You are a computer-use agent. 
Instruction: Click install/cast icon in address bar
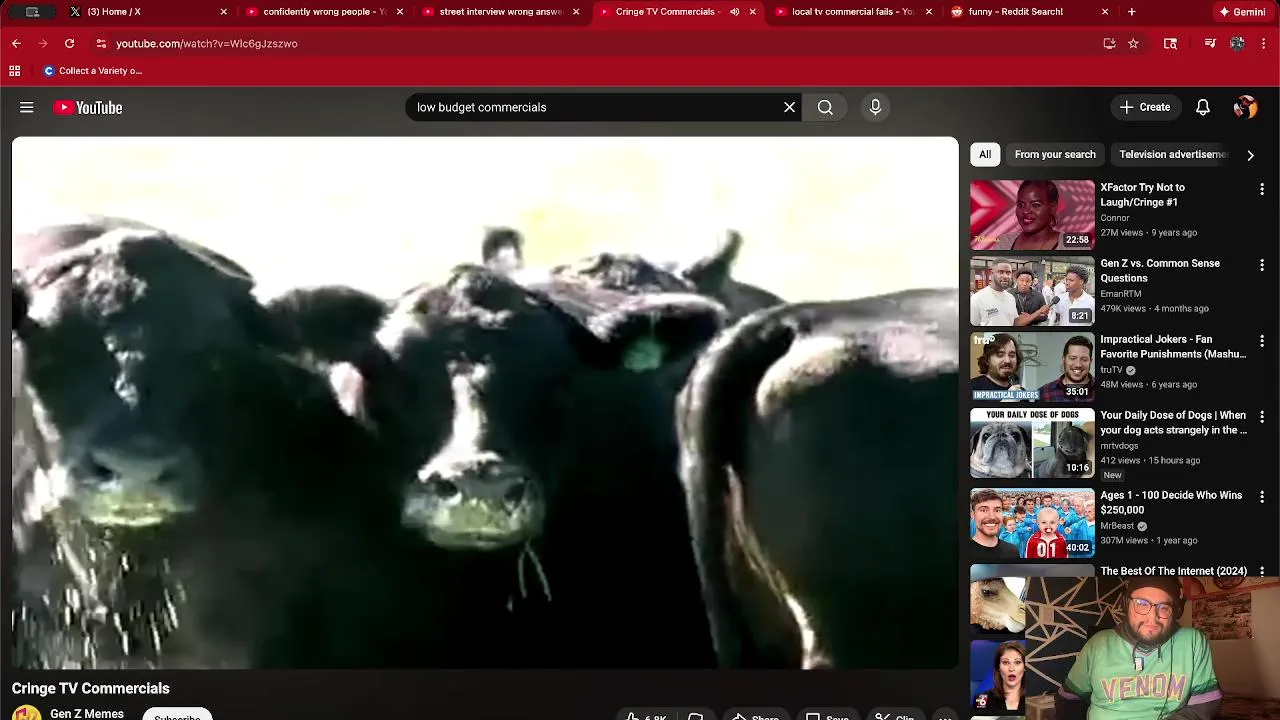coord(1109,43)
